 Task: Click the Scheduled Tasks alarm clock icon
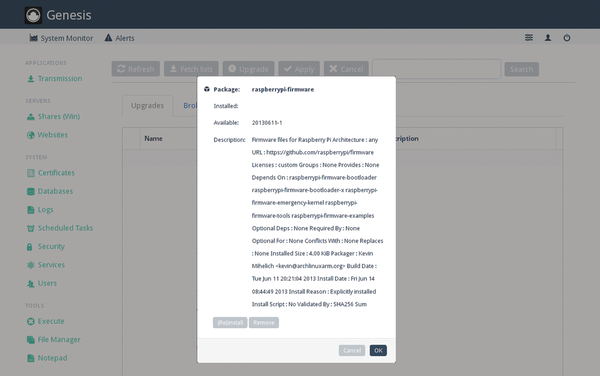click(x=31, y=228)
